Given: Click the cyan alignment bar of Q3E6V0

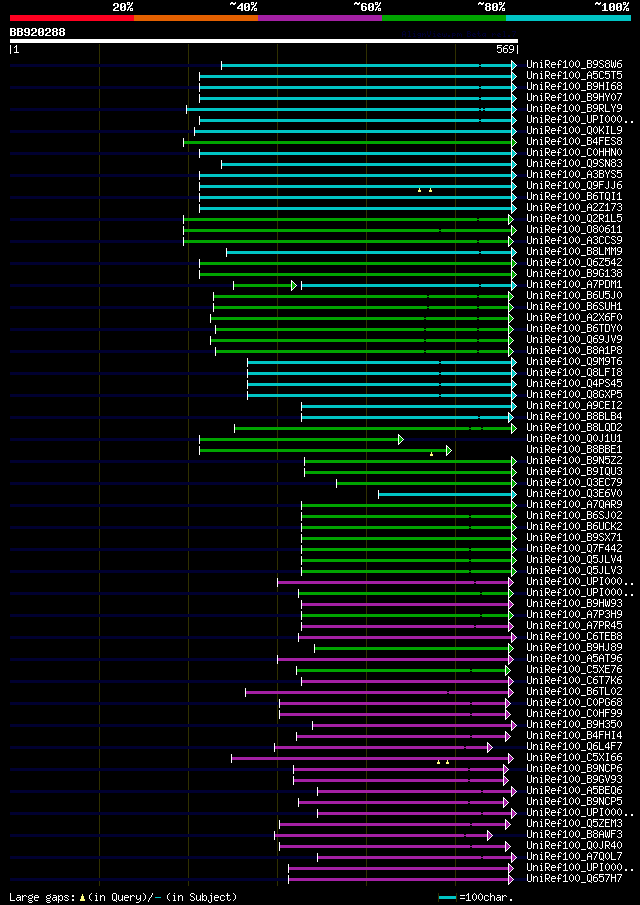Looking at the screenshot, I should click(447, 494).
